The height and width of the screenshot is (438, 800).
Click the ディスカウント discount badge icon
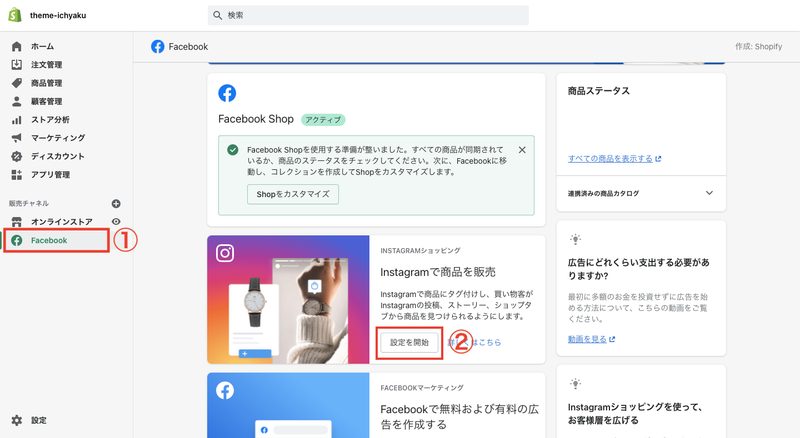pyautogui.click(x=16, y=156)
